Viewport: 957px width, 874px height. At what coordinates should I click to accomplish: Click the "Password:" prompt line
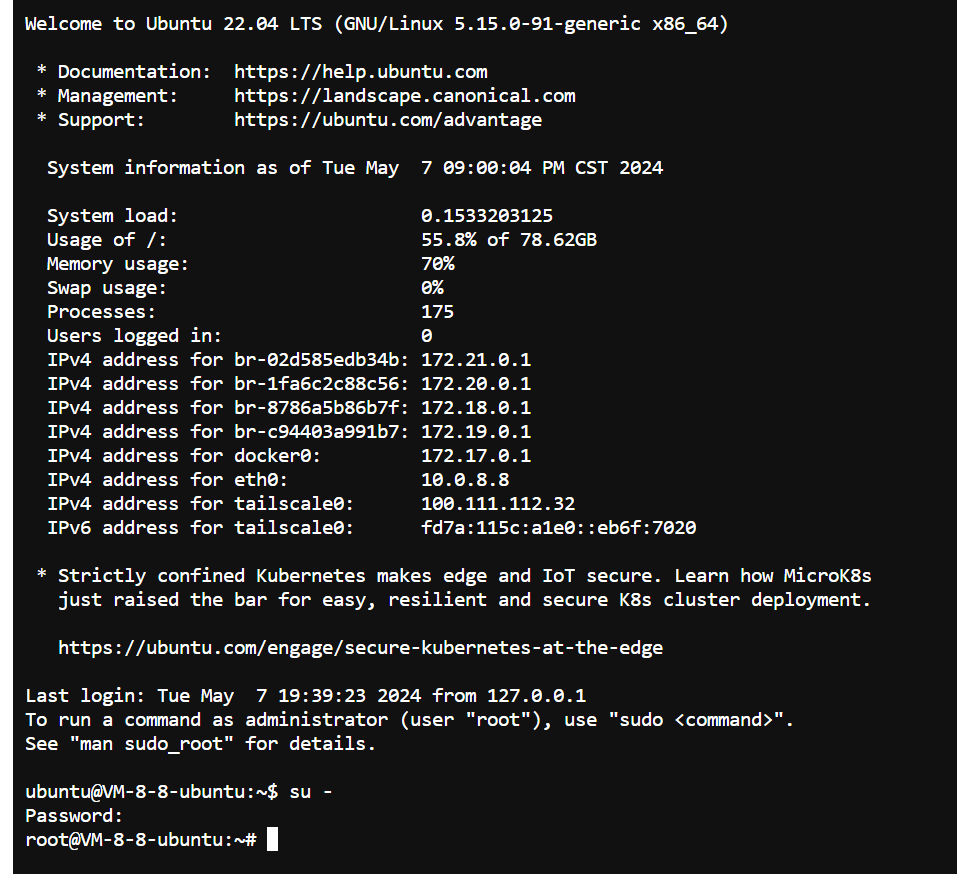point(74,816)
